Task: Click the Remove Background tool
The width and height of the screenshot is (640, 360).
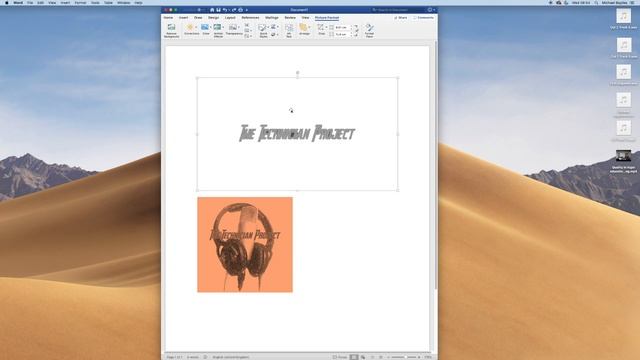Action: coord(171,31)
